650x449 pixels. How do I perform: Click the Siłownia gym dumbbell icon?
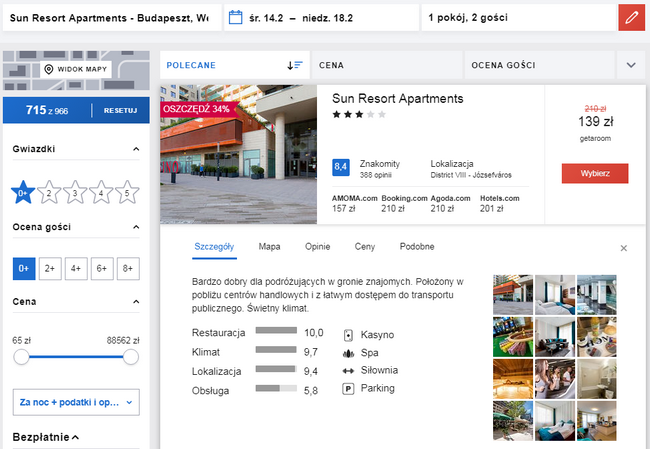(x=348, y=371)
